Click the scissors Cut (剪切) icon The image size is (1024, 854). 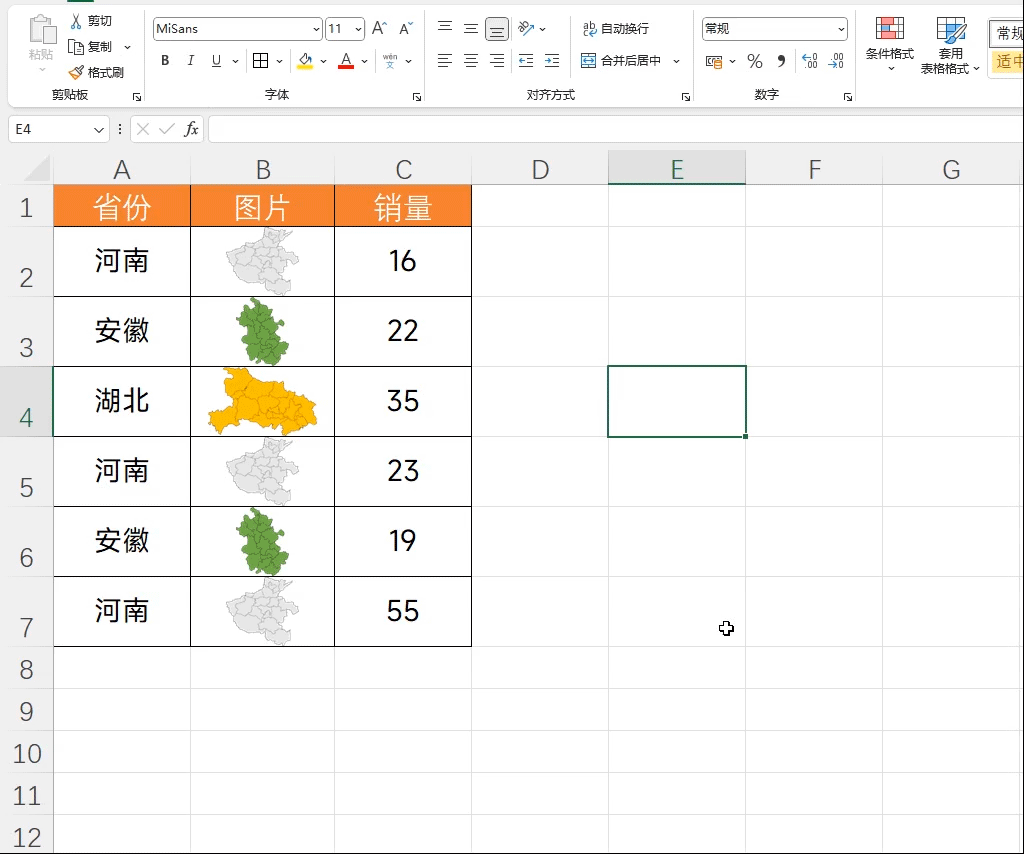77,21
